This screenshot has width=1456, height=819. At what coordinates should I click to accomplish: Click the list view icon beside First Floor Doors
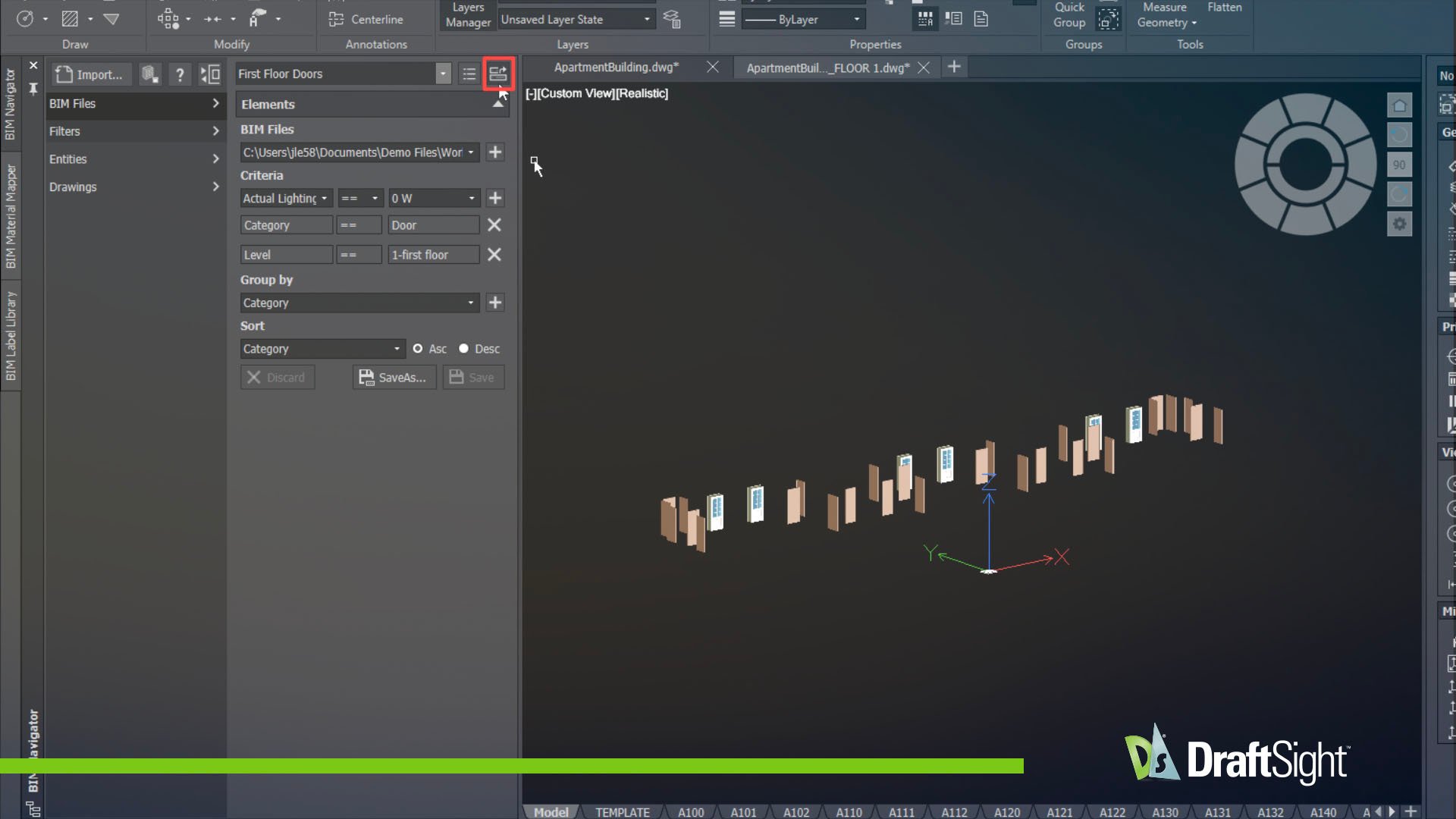[469, 74]
